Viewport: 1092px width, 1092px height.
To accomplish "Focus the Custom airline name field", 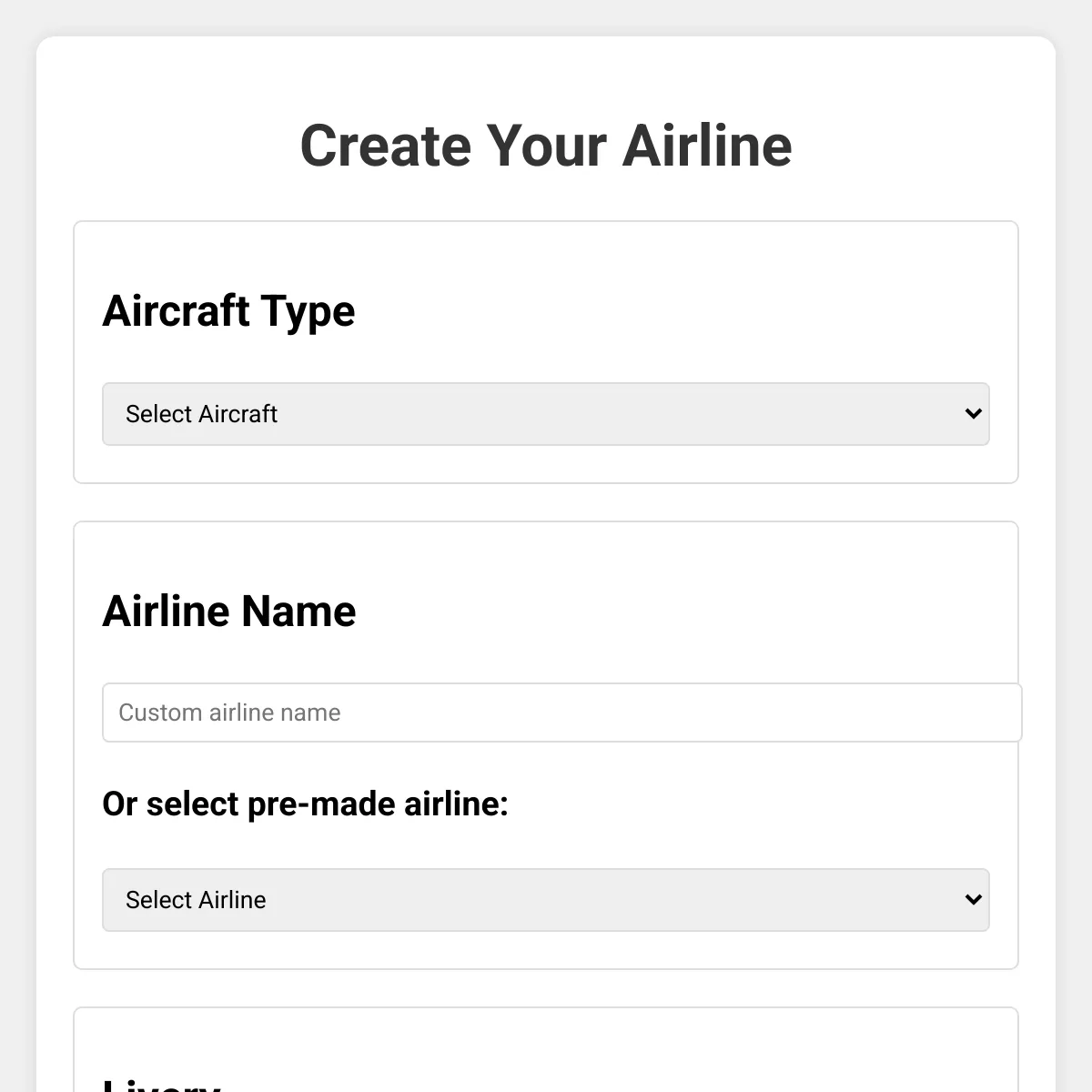I will tap(561, 713).
